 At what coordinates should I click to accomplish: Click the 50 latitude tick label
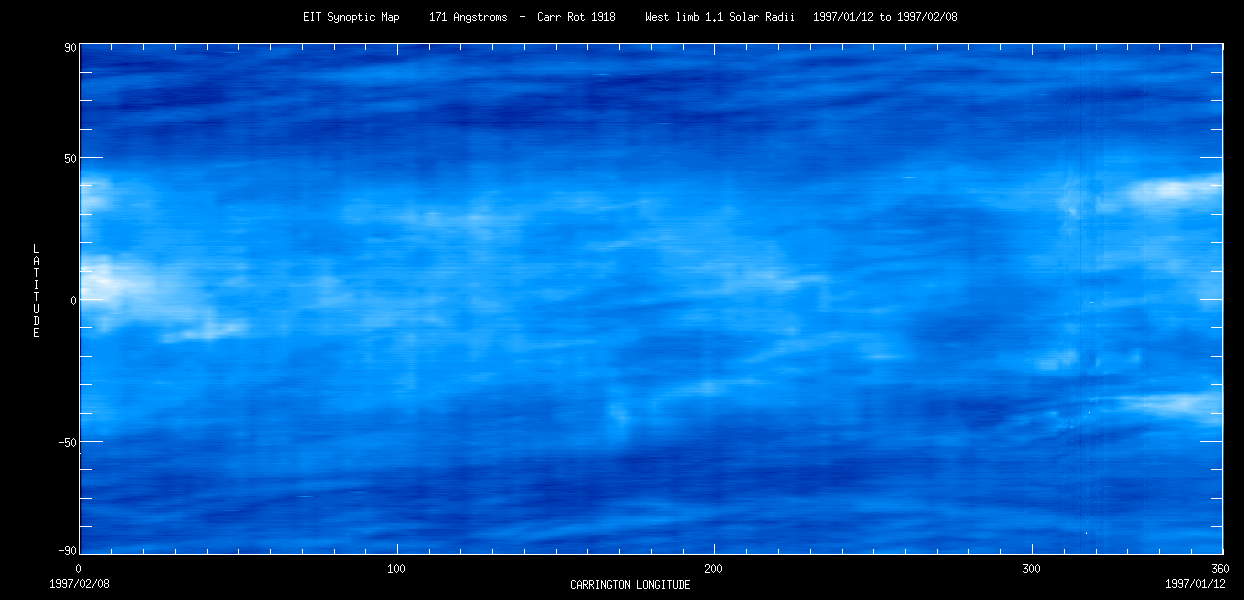70,158
